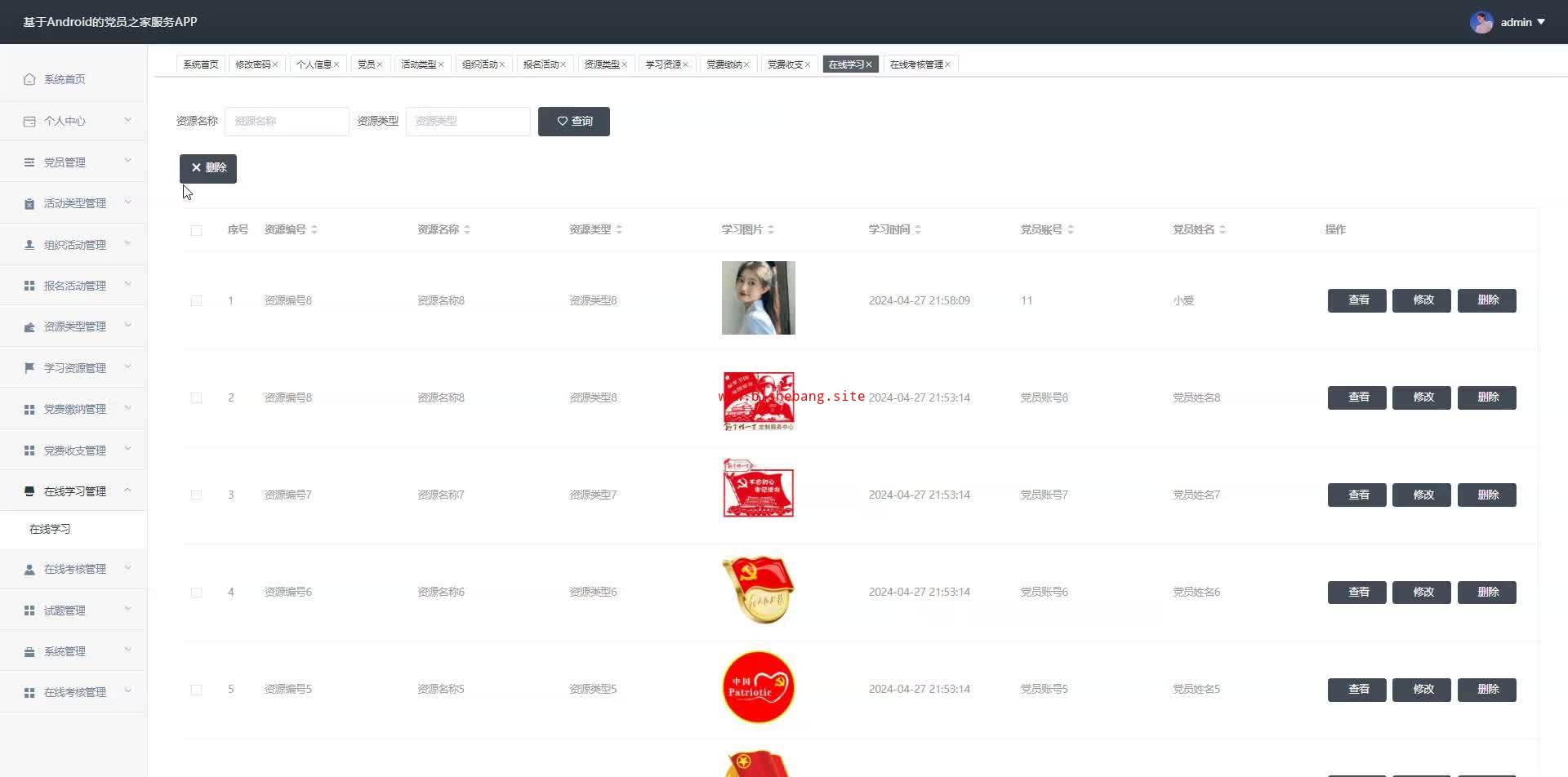Expand the 系统管理 menu chevron
Image resolution: width=1568 pixels, height=777 pixels.
[127, 650]
